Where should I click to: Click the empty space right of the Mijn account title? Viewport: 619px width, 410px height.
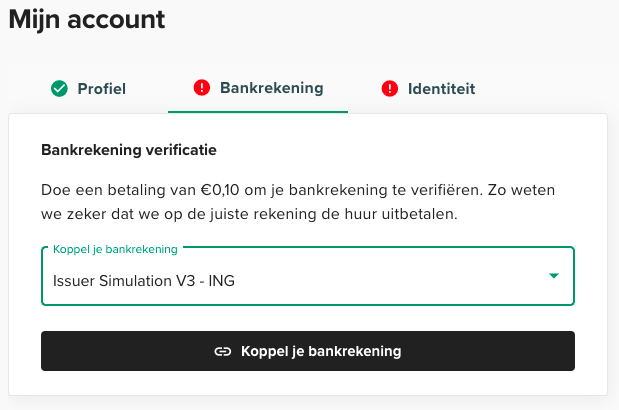click(400, 19)
